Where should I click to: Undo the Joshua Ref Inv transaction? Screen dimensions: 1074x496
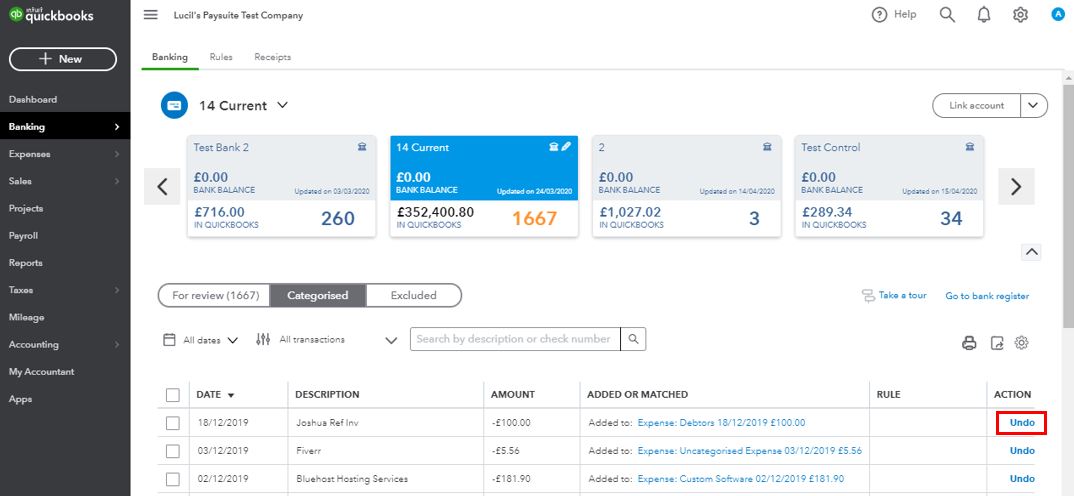[1022, 423]
